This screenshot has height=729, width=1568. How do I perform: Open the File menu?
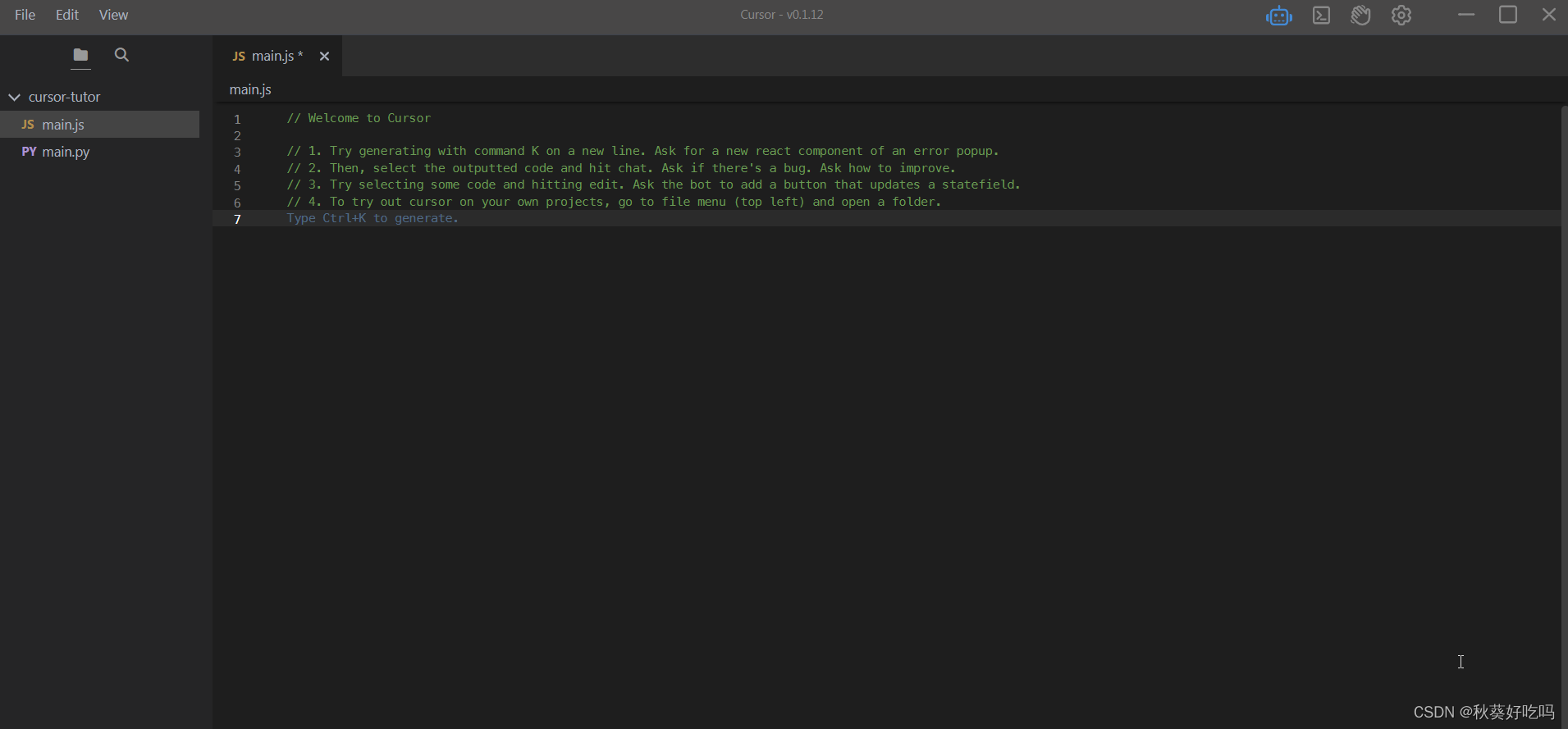click(25, 15)
